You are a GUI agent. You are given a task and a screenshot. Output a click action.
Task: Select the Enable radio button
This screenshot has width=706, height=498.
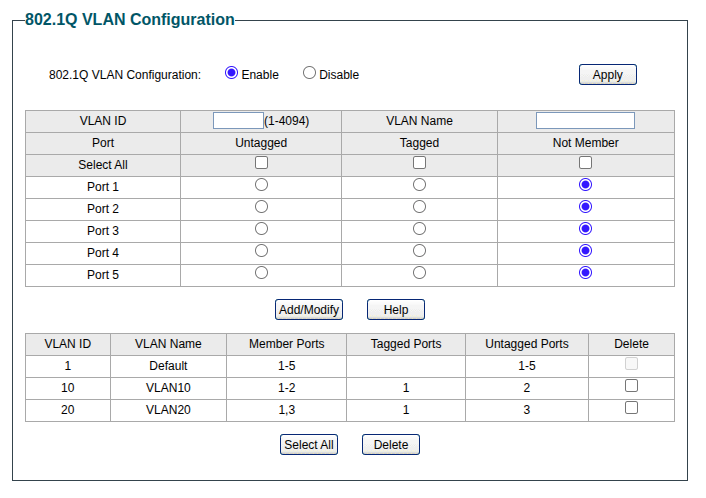click(231, 73)
